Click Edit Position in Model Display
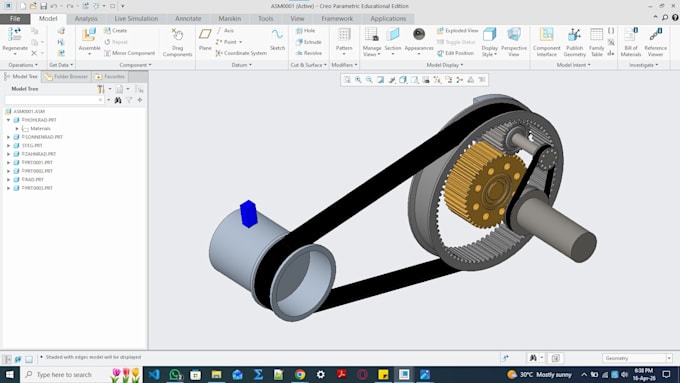This screenshot has height=383, width=680. click(455, 53)
